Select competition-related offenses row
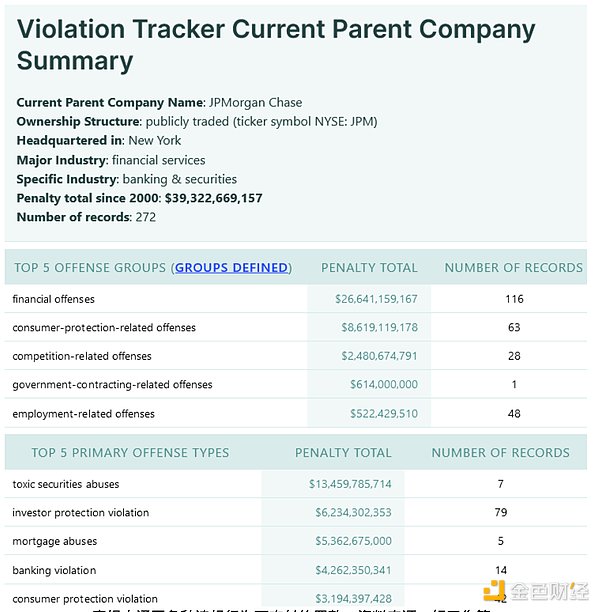 click(x=82, y=356)
